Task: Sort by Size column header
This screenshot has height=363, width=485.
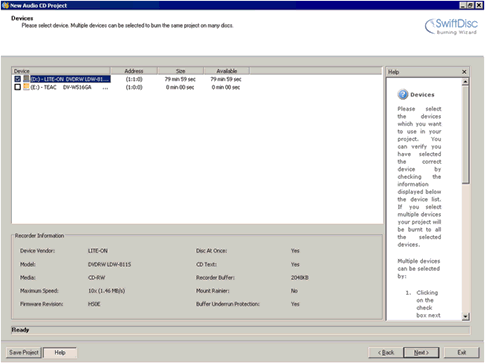Action: coord(180,71)
